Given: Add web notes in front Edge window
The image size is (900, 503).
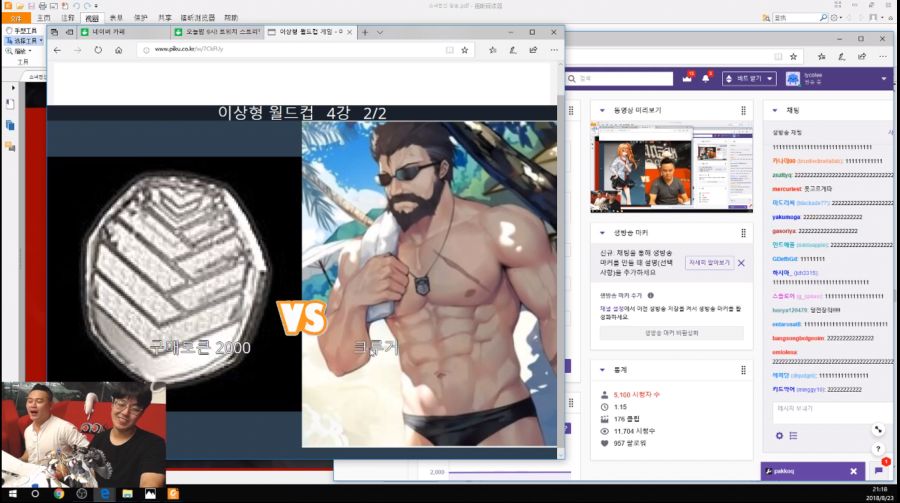Looking at the screenshot, I should tap(513, 51).
